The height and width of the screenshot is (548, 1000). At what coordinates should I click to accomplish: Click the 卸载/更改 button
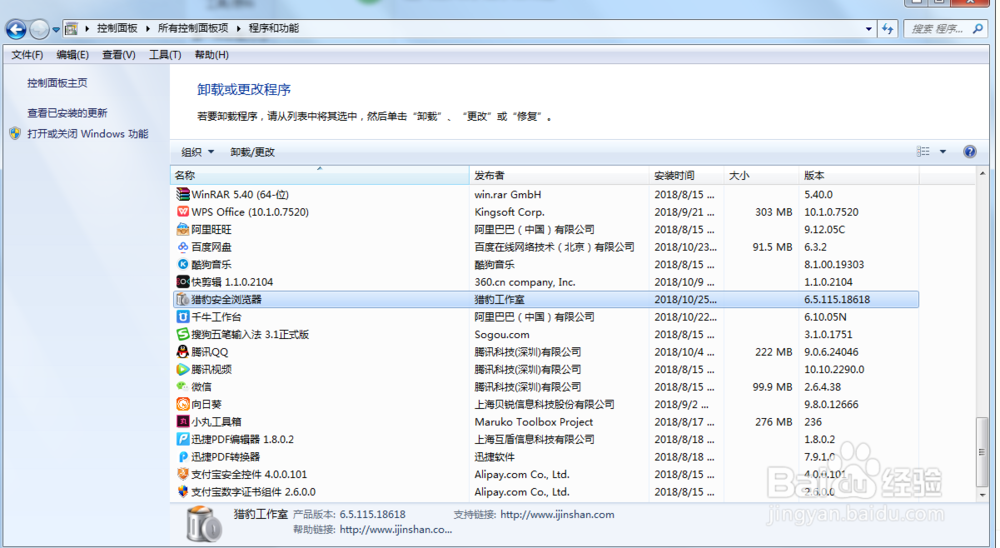click(x=253, y=152)
